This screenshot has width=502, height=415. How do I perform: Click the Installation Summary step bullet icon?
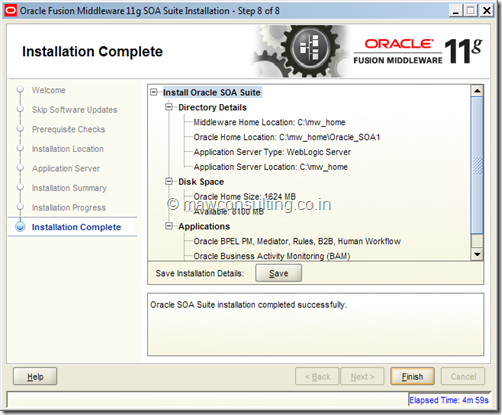coord(20,187)
